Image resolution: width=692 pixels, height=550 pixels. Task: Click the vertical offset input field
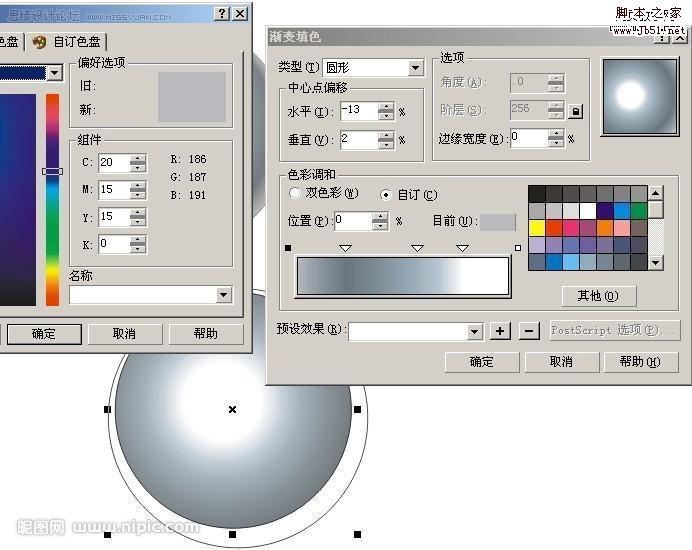(x=360, y=139)
